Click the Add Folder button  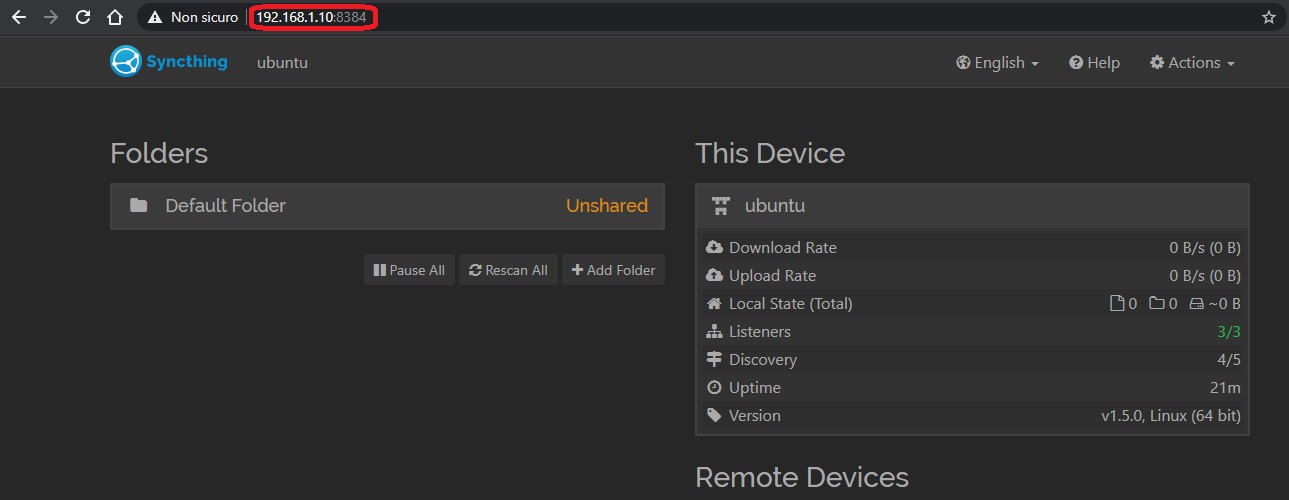point(613,270)
